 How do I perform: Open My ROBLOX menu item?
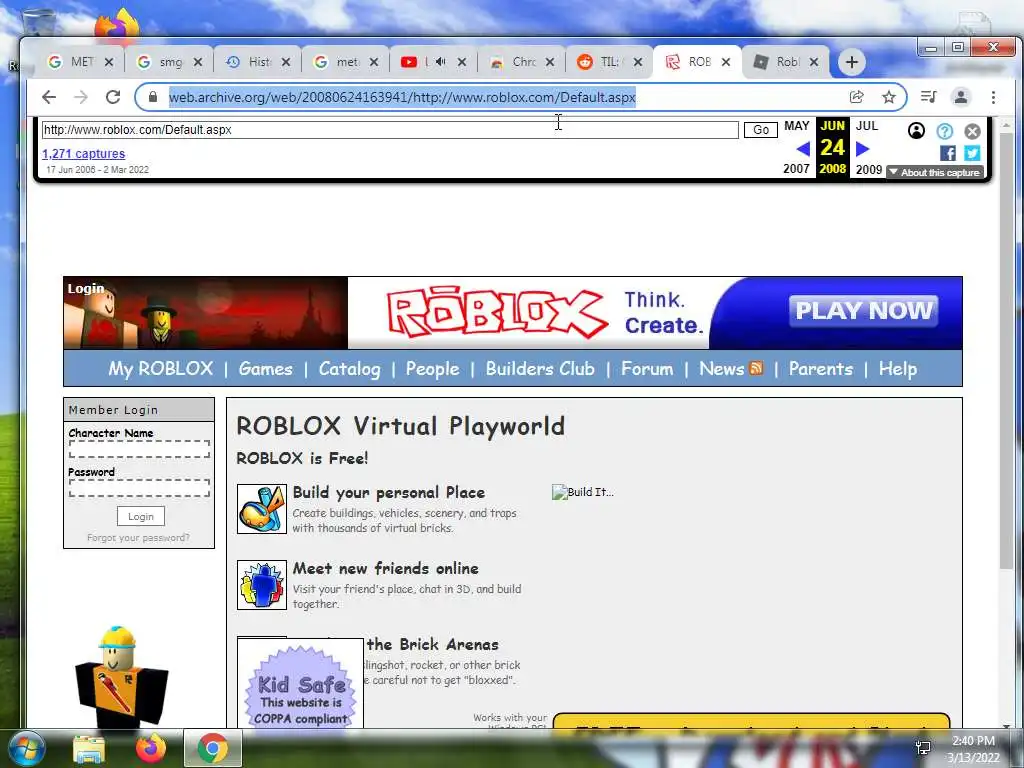pos(161,368)
